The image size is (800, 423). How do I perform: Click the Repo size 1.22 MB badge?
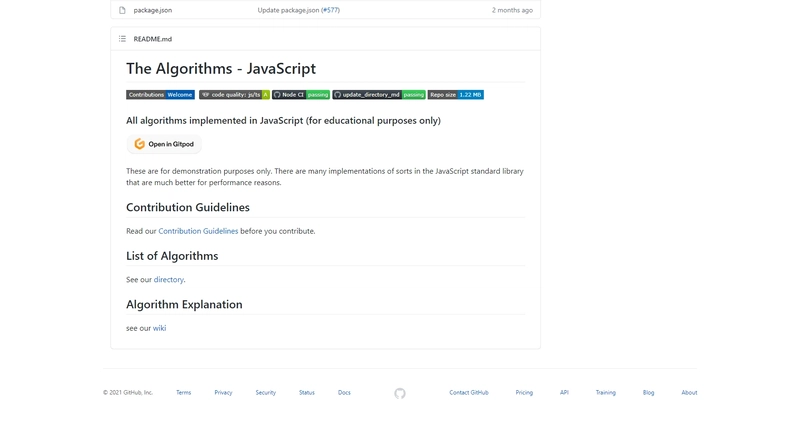(x=456, y=95)
